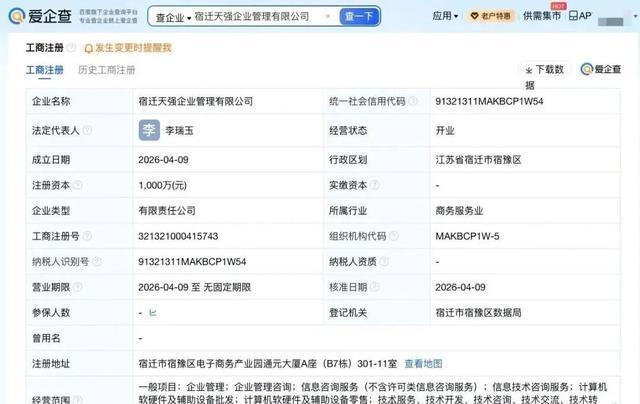Click help icon next to 工商注册号

click(x=87, y=236)
